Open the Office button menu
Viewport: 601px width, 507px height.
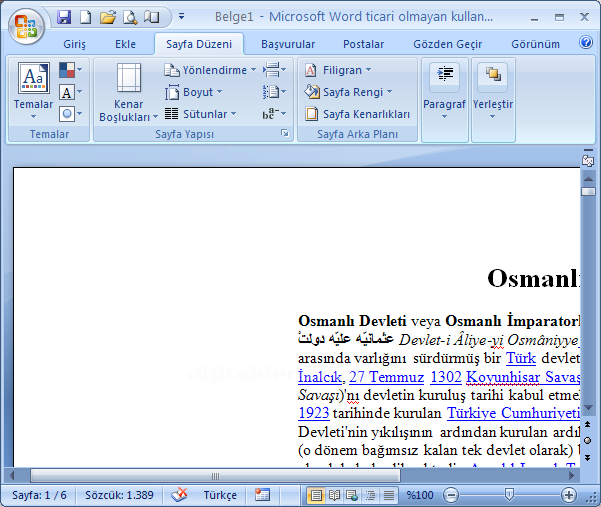click(x=26, y=26)
